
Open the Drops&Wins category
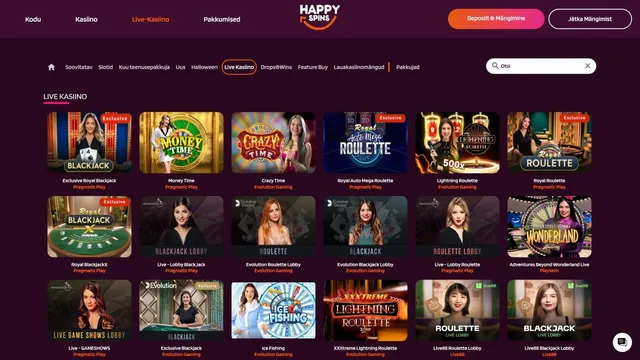point(276,67)
